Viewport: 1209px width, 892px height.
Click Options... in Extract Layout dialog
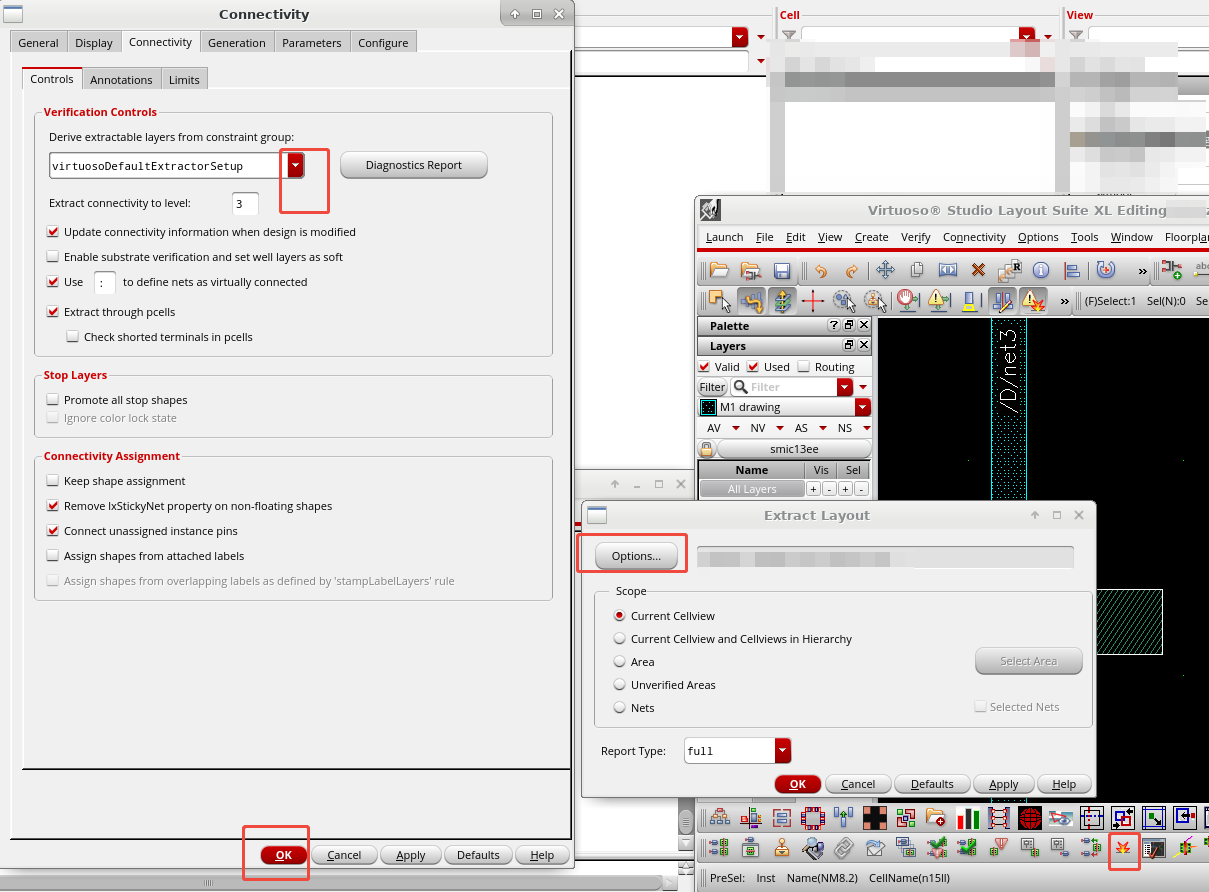pos(636,556)
